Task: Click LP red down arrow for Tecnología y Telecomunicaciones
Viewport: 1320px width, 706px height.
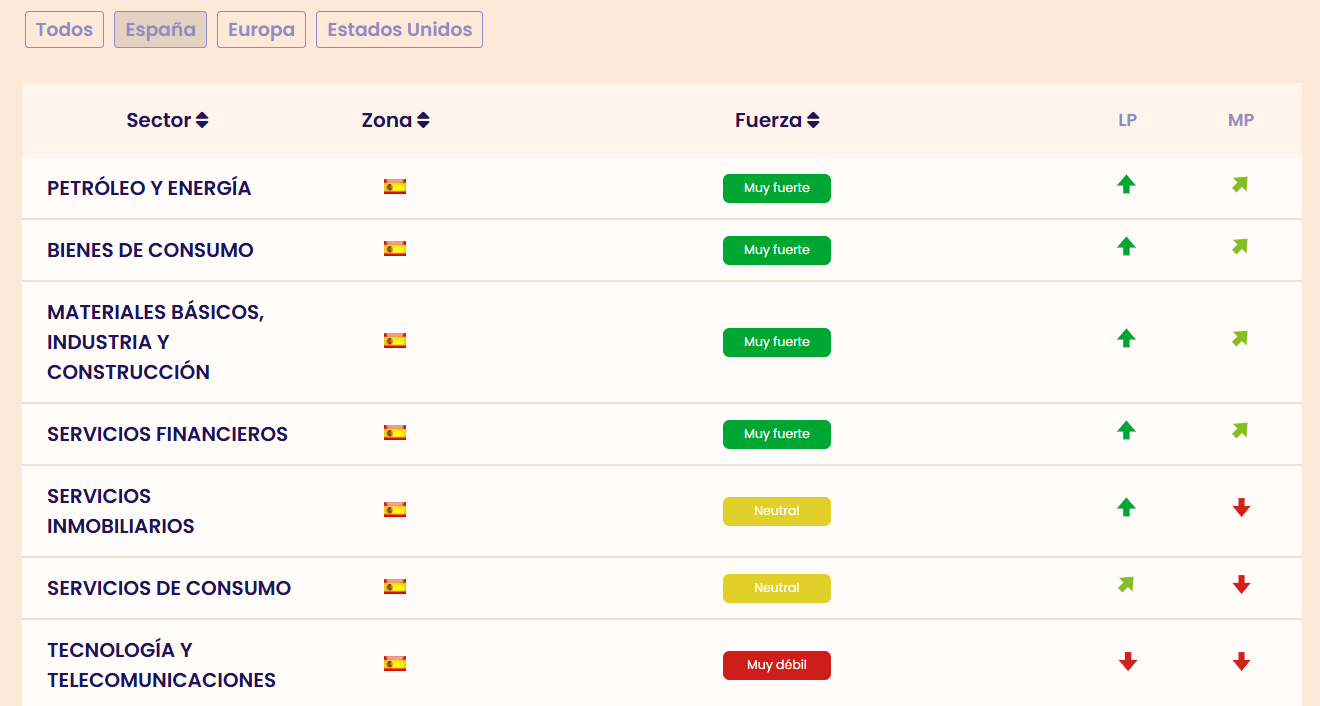Action: 1127,661
